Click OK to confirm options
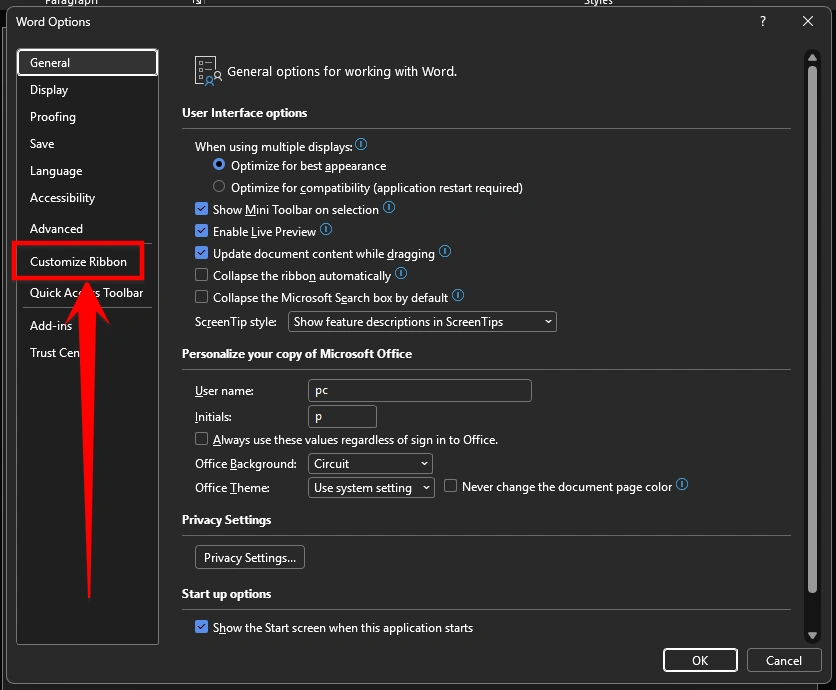 [700, 660]
